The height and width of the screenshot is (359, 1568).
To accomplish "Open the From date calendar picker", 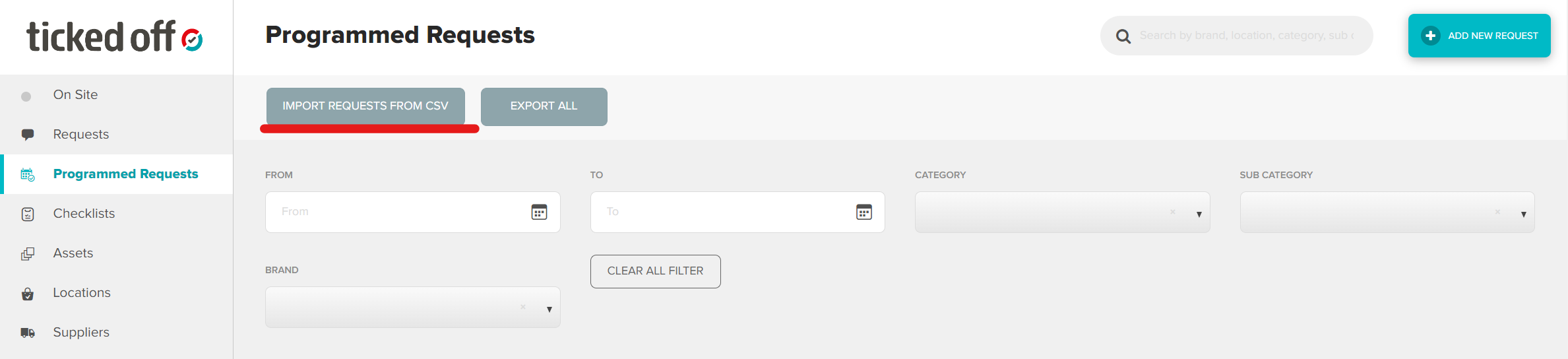I will tap(539, 212).
